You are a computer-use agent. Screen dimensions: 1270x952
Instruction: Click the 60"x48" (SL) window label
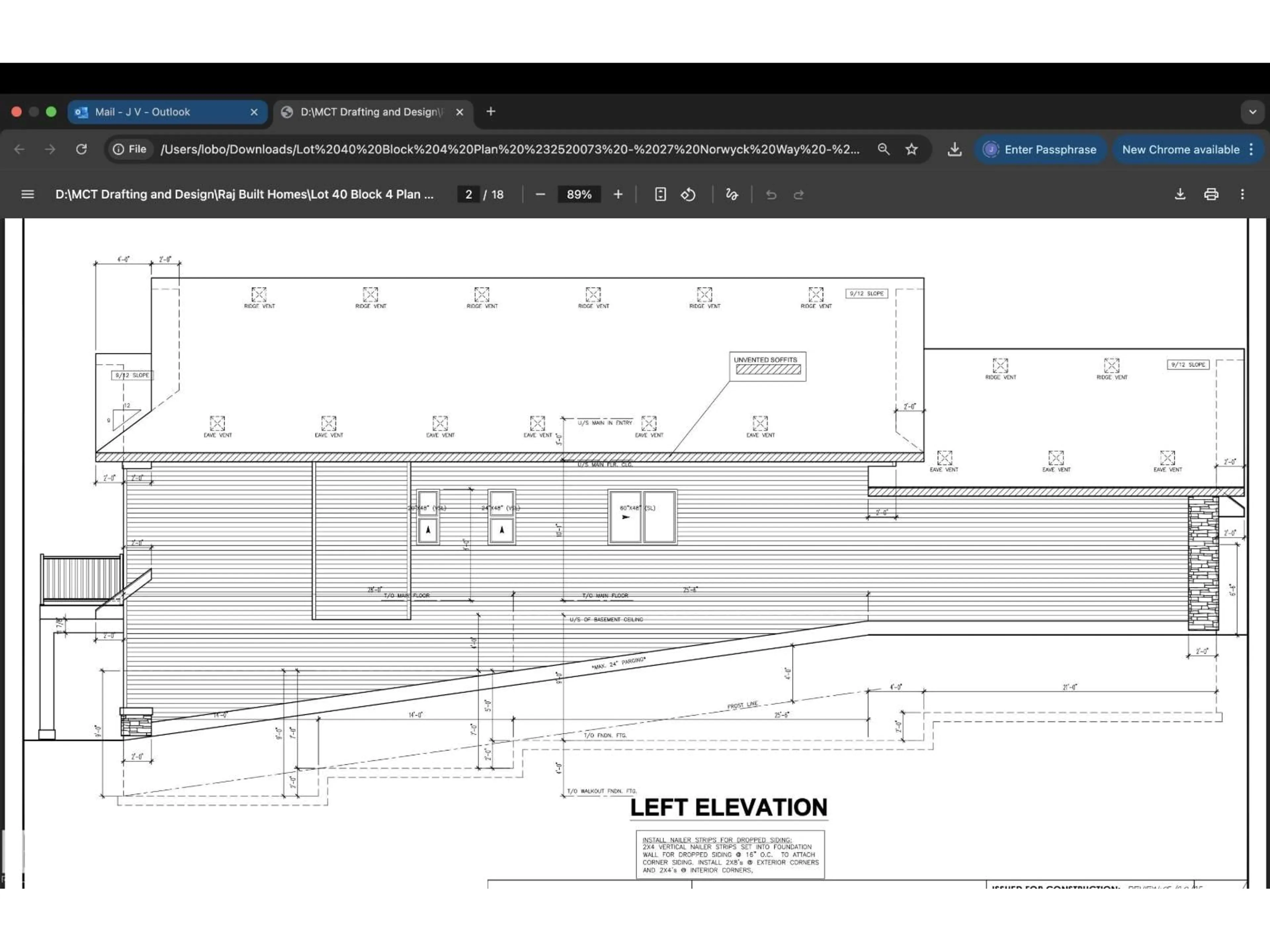point(637,508)
